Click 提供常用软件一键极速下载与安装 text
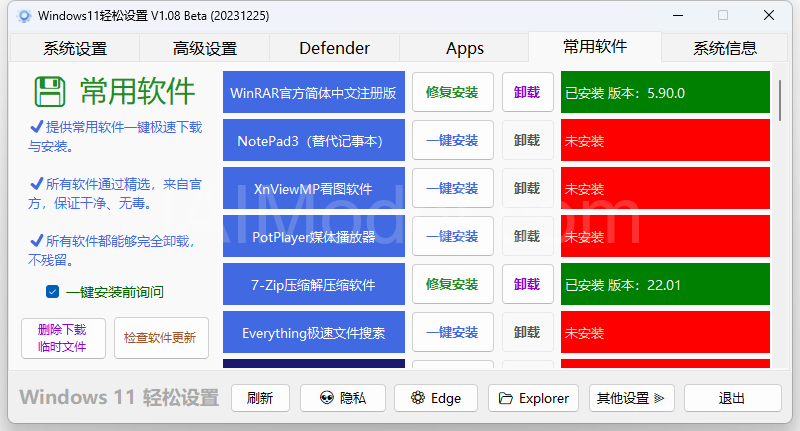Image resolution: width=800 pixels, height=431 pixels. tap(115, 137)
